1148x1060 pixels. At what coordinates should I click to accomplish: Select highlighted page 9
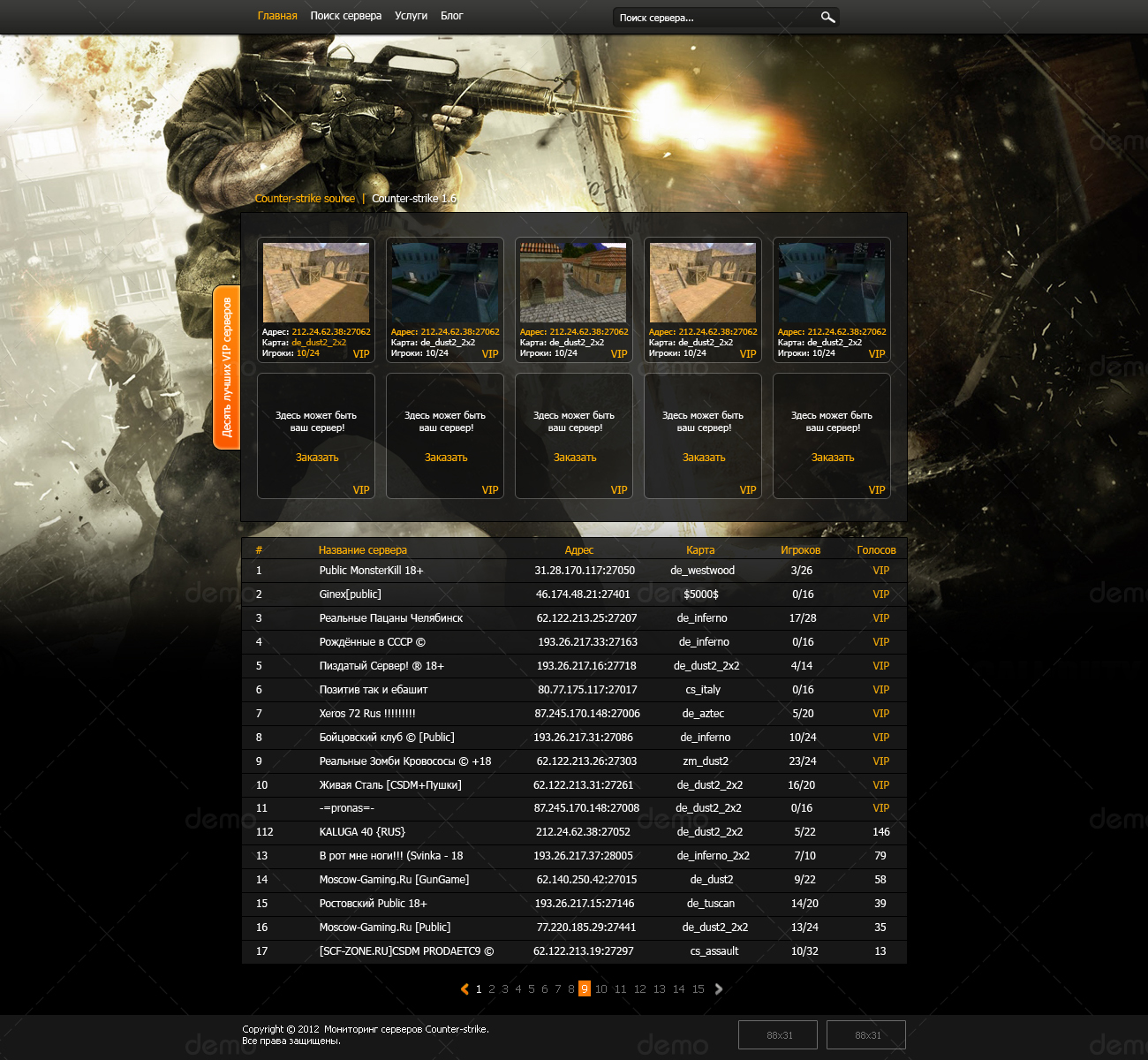[x=585, y=988]
